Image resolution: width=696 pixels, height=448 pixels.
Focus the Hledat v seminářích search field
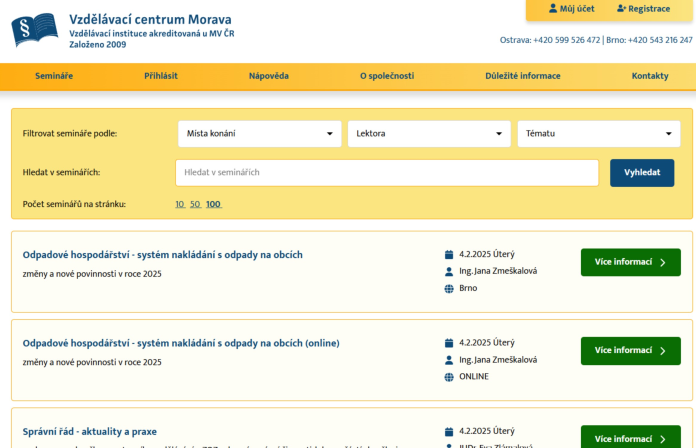click(x=387, y=173)
